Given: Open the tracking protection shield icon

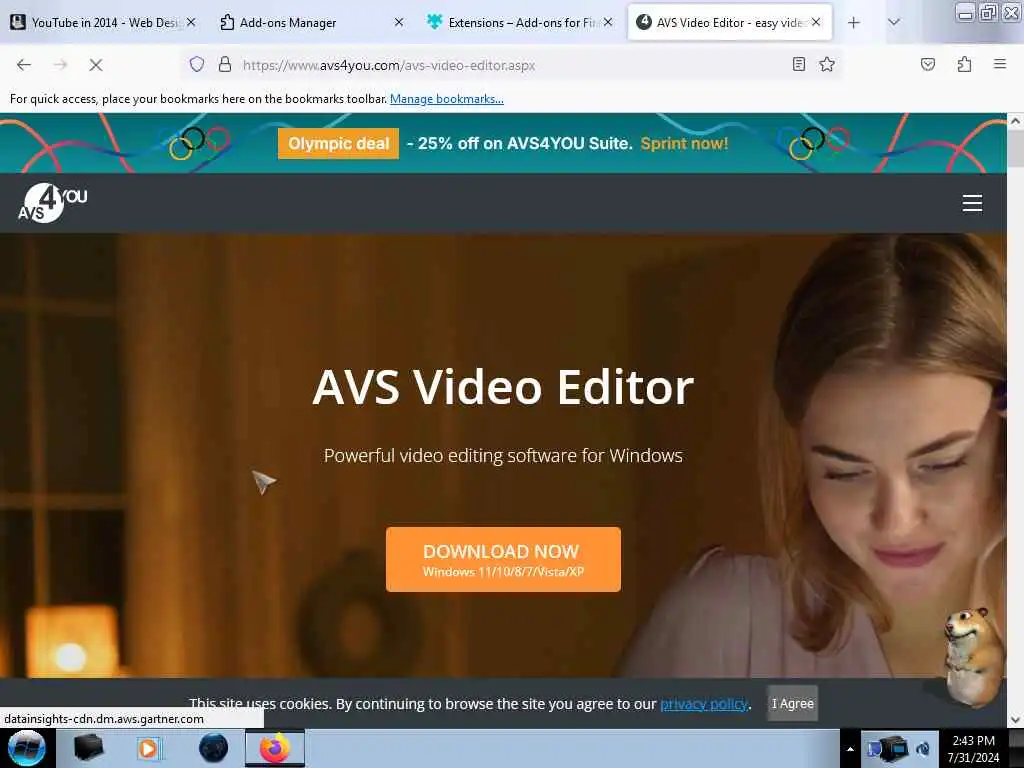Looking at the screenshot, I should 197,65.
